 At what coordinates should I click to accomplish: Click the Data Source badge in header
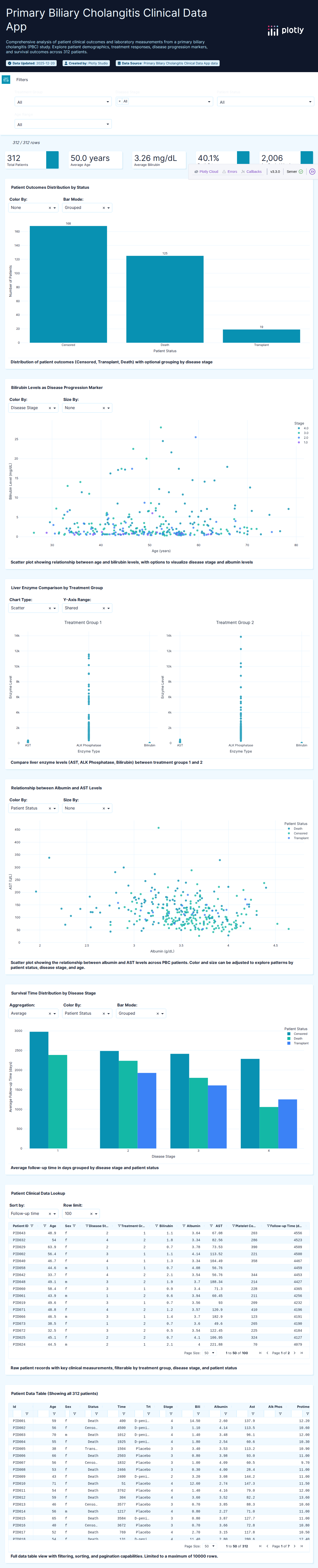[x=167, y=63]
